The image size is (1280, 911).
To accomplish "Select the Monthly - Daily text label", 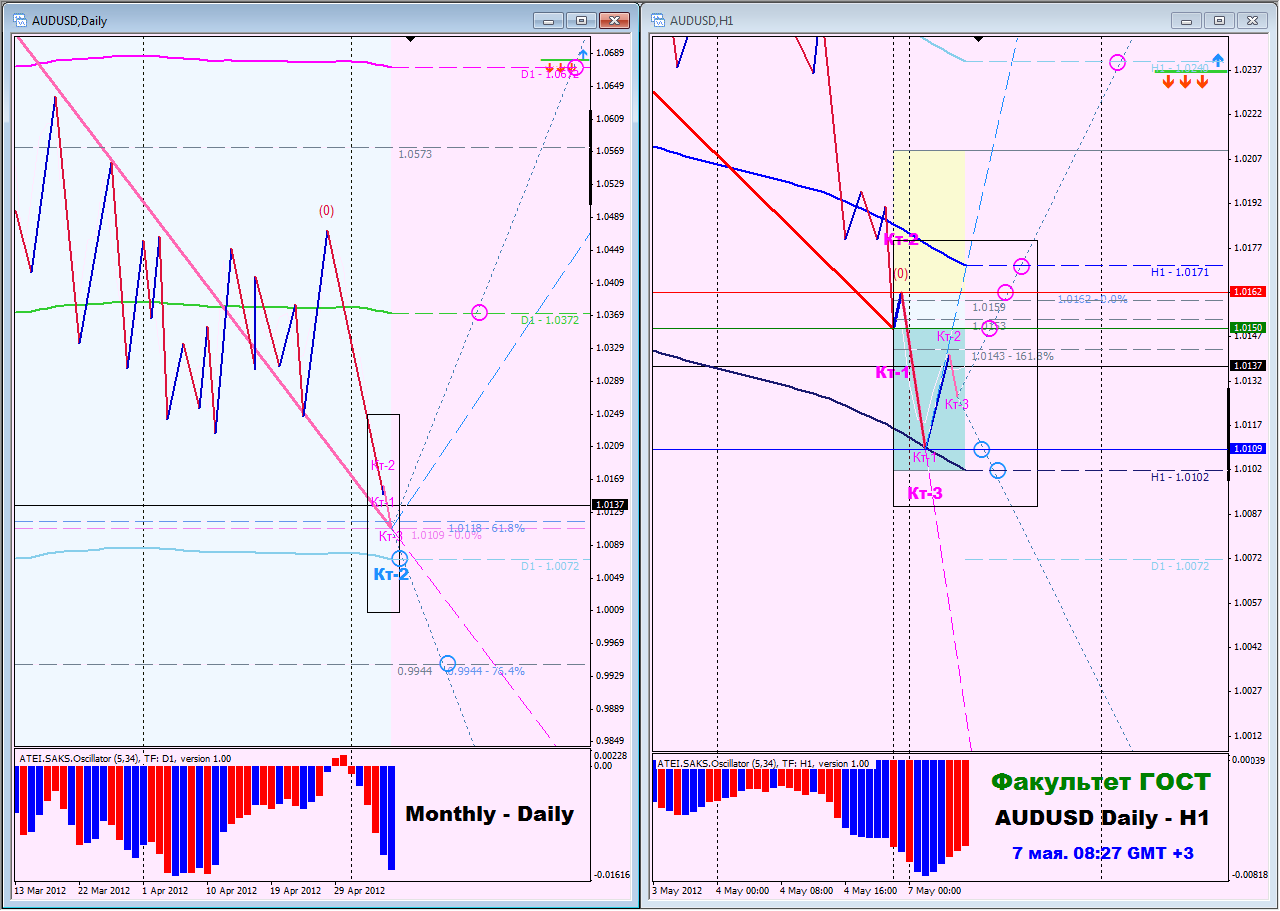I will tap(490, 814).
